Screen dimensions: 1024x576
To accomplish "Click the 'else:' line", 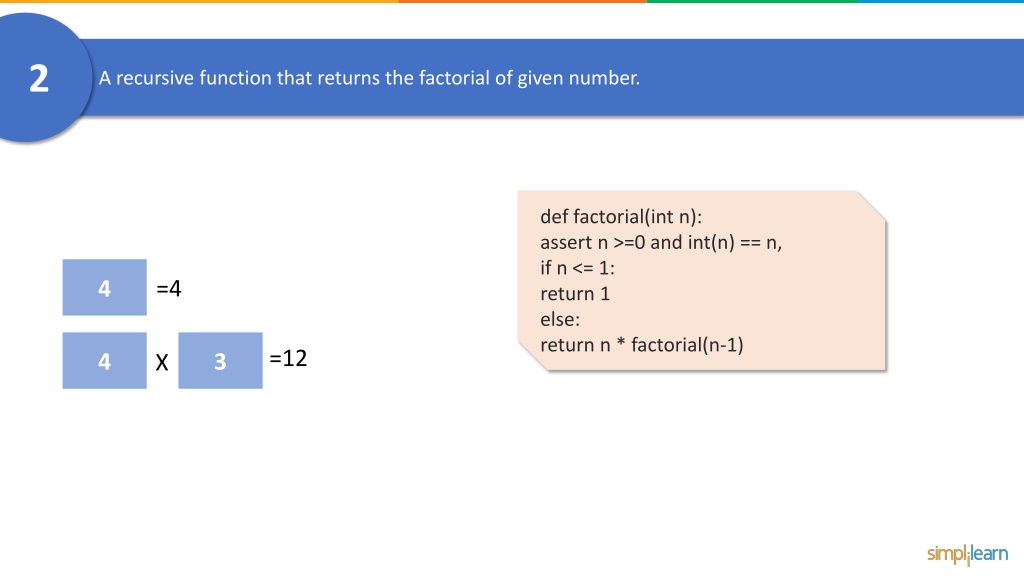I will pos(560,319).
